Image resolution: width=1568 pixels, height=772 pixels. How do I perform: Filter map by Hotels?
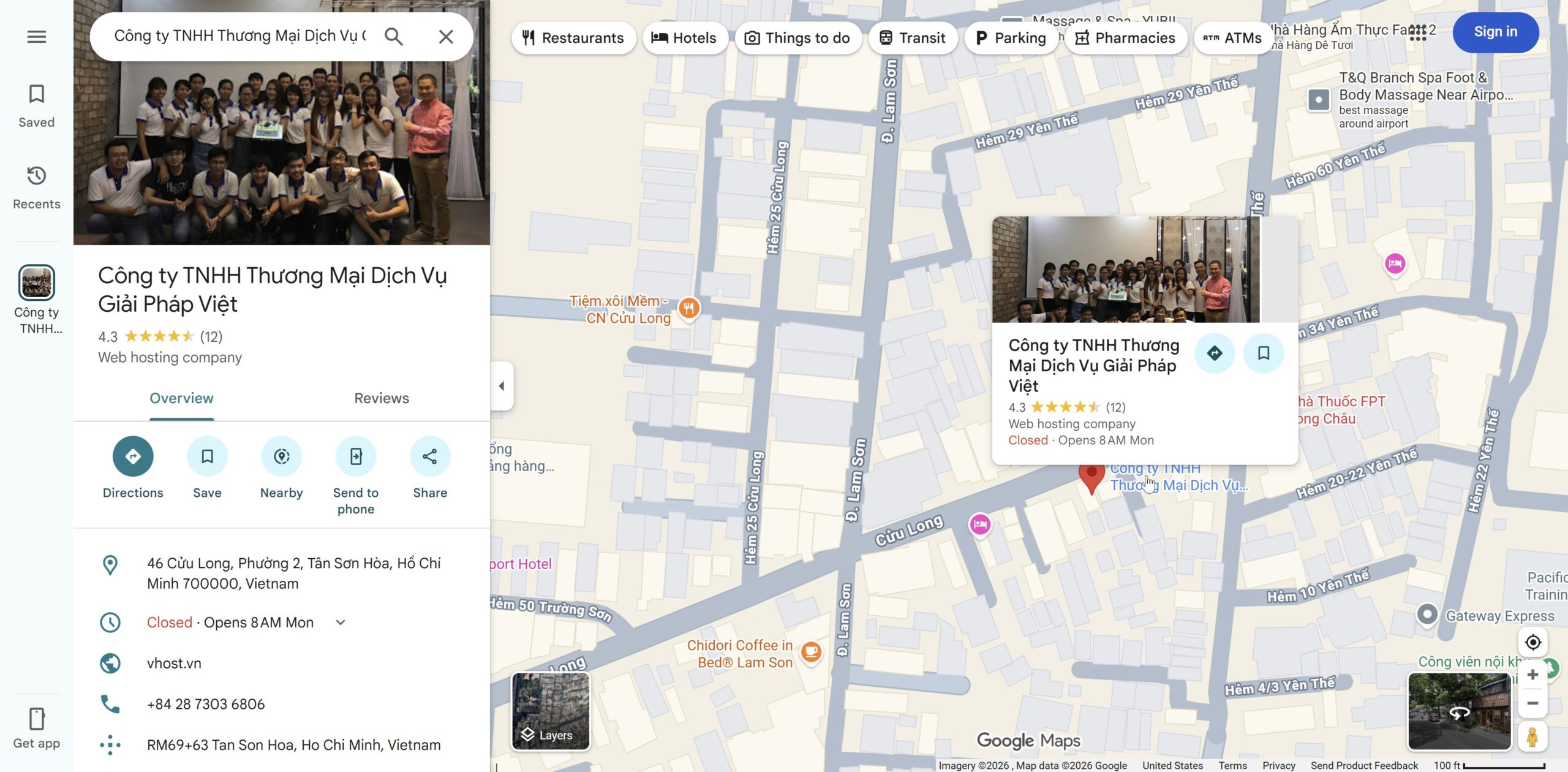coord(684,38)
